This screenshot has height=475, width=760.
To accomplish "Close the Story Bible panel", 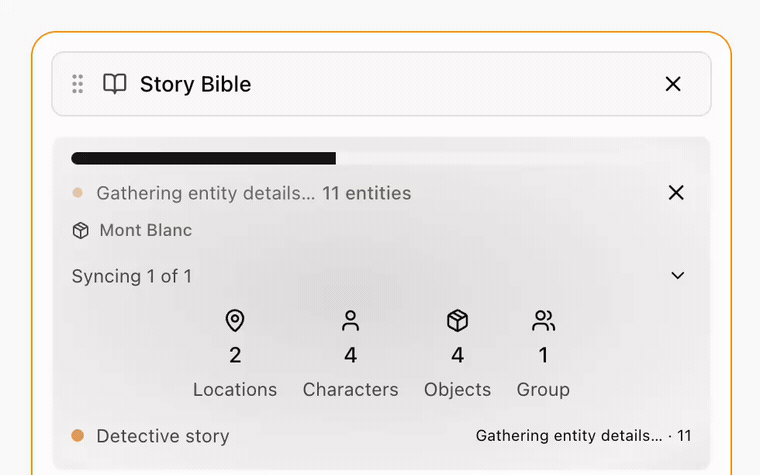I will pyautogui.click(x=673, y=84).
